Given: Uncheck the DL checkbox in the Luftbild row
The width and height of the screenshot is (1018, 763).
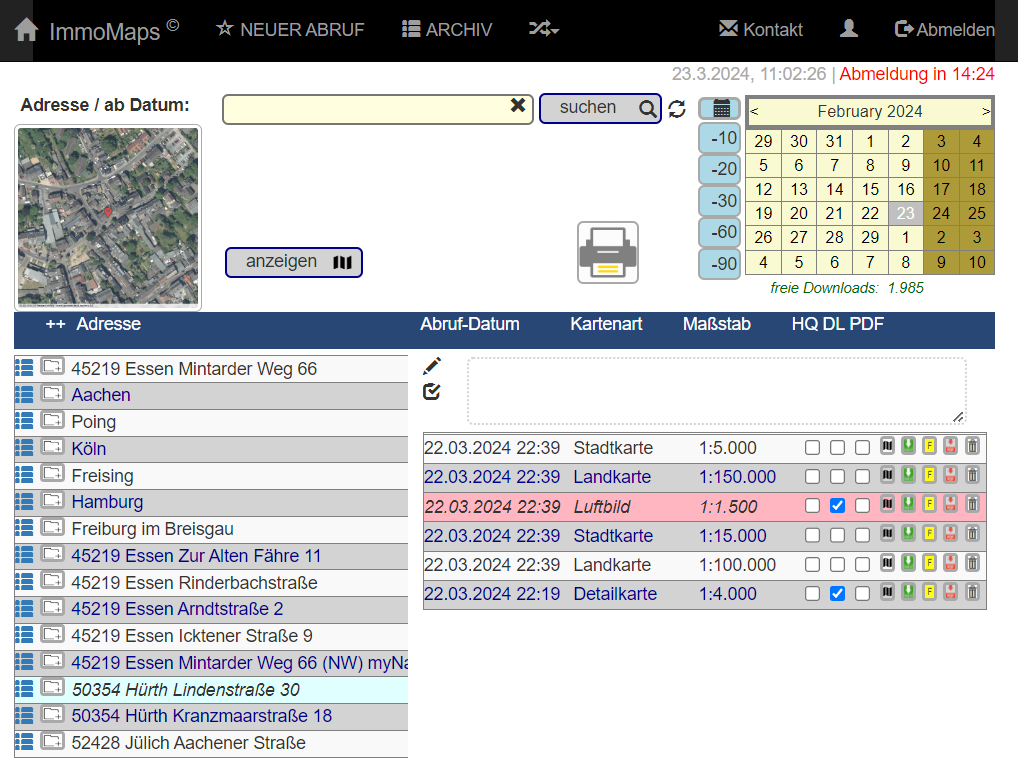Looking at the screenshot, I should click(x=838, y=506).
